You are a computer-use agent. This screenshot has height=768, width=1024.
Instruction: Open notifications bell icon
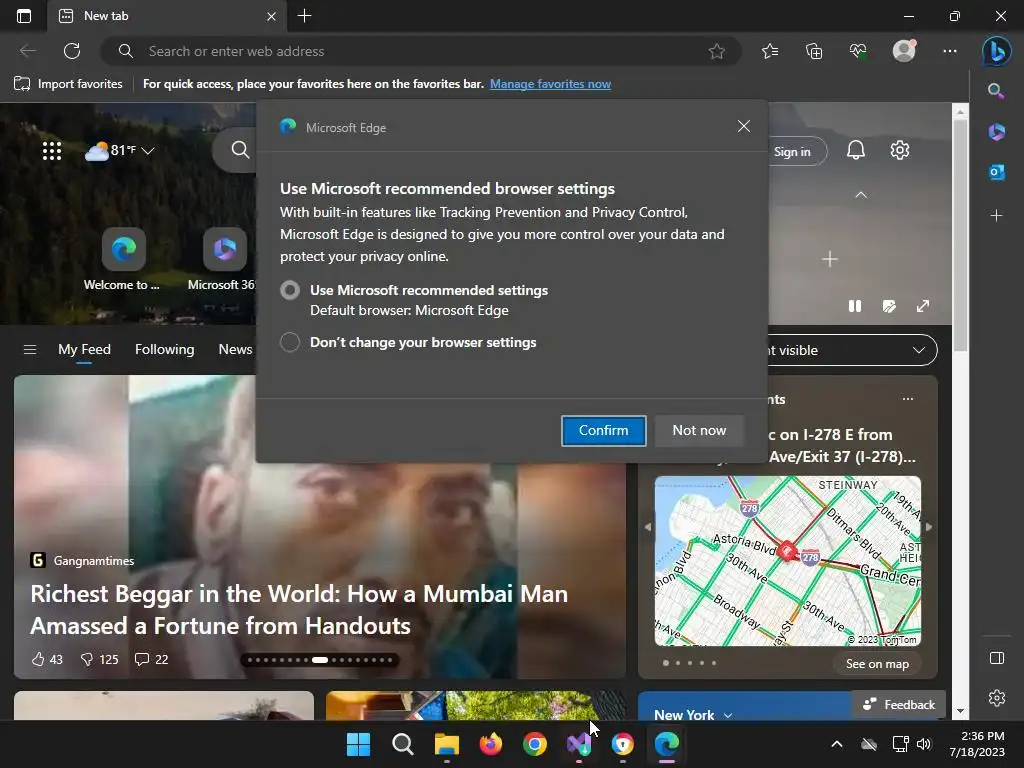856,150
